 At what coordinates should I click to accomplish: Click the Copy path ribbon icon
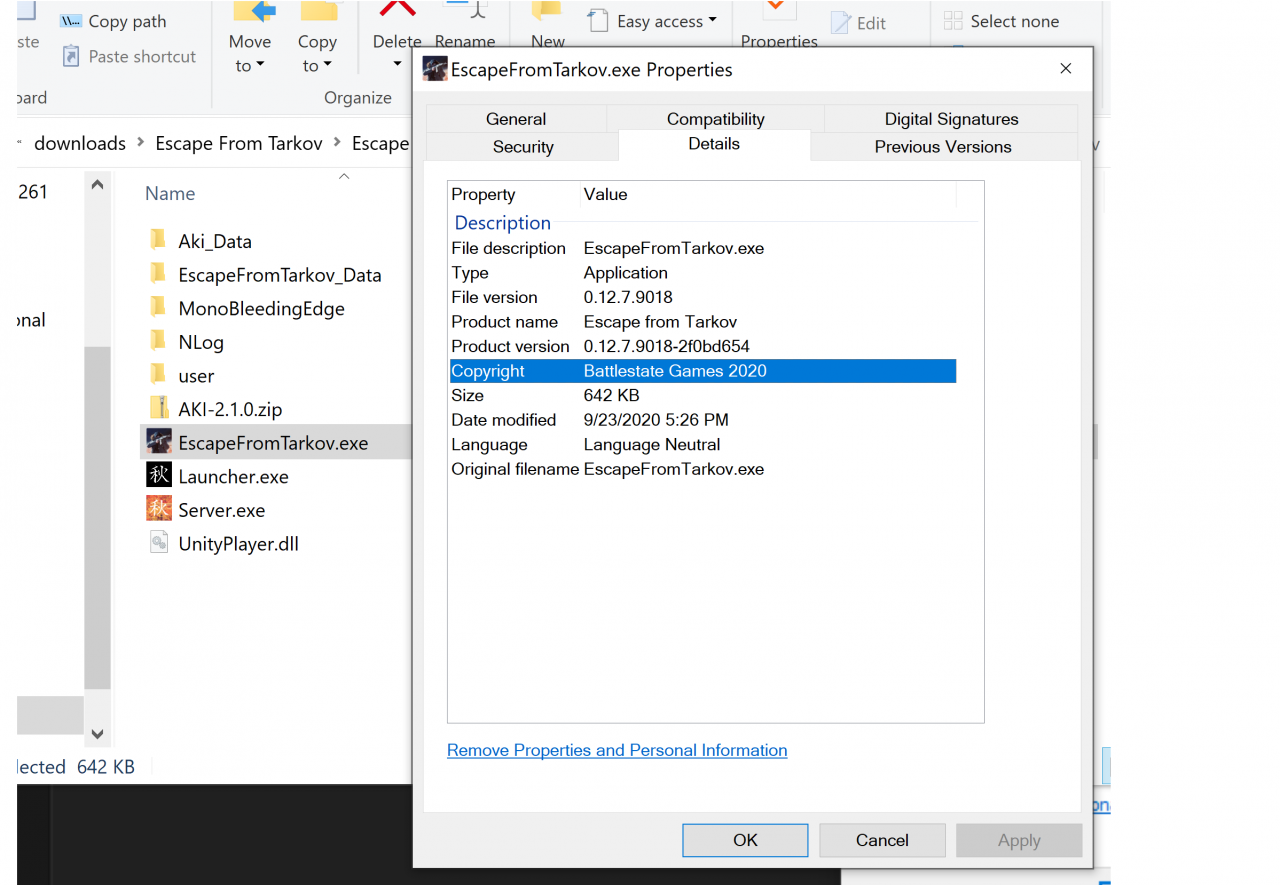click(71, 21)
